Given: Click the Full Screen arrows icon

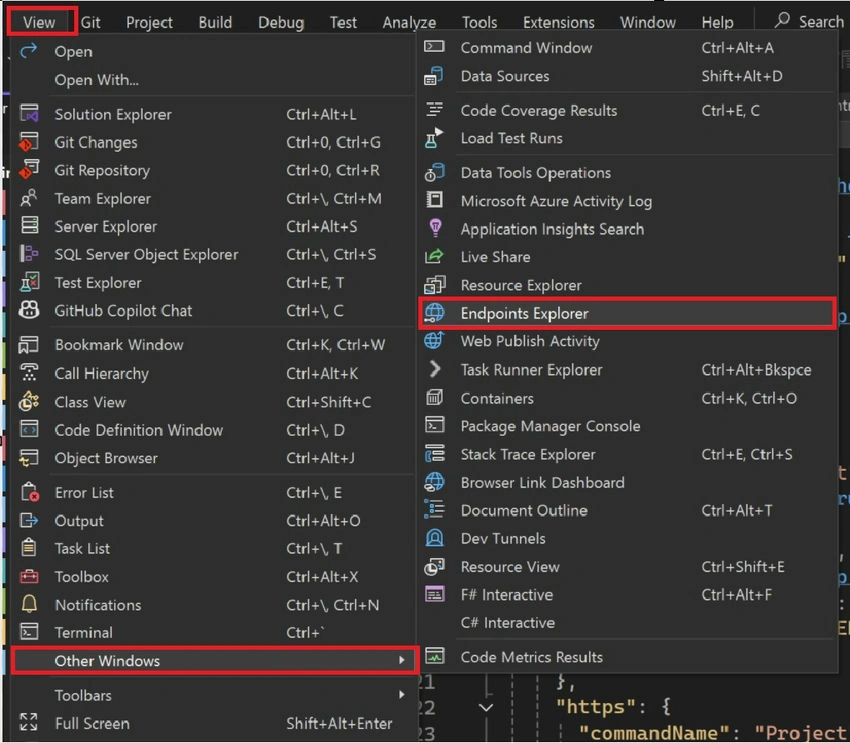Looking at the screenshot, I should pyautogui.click(x=29, y=723).
